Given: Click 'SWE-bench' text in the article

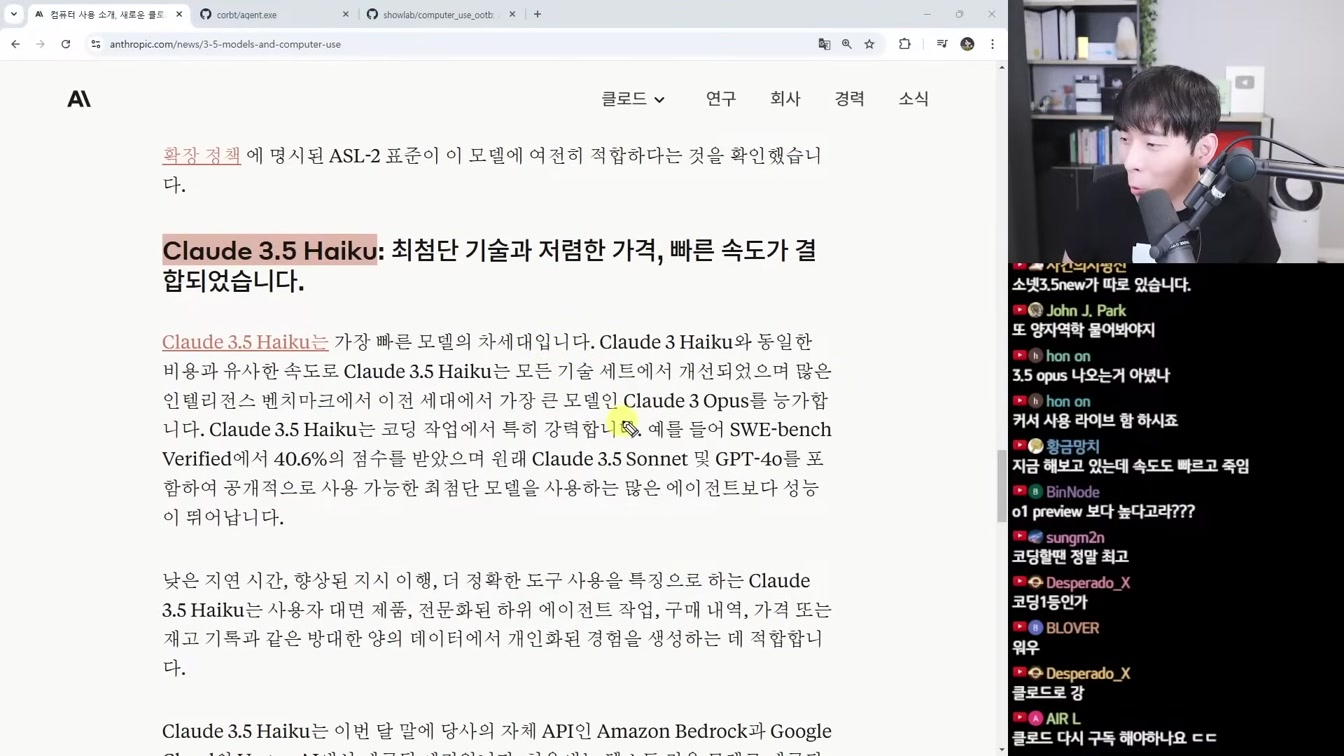Looking at the screenshot, I should [780, 429].
